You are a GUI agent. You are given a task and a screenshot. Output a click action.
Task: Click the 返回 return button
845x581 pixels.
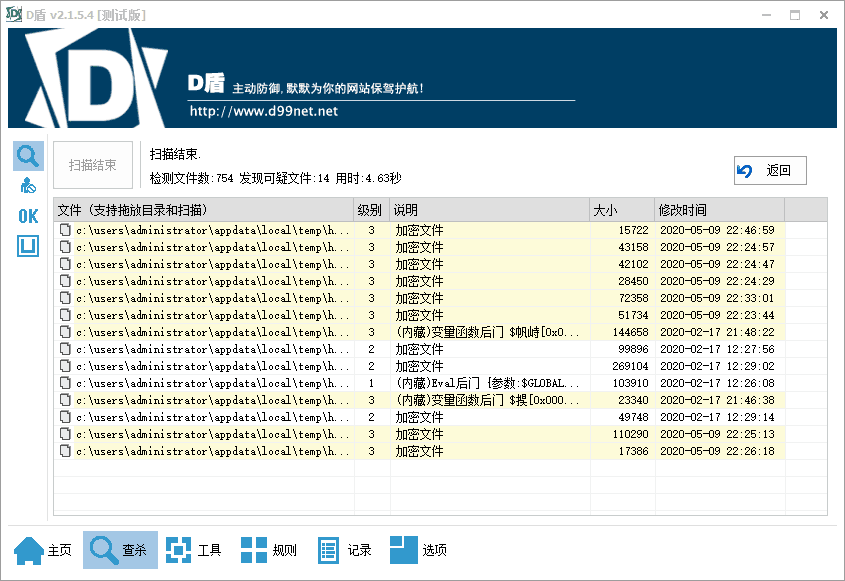coord(770,171)
